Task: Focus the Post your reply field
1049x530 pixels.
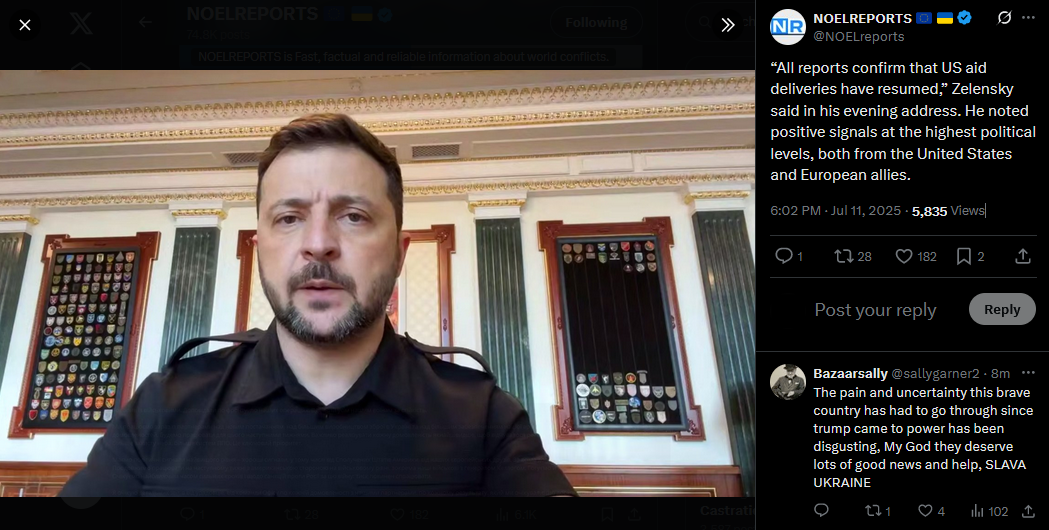Action: 875,310
